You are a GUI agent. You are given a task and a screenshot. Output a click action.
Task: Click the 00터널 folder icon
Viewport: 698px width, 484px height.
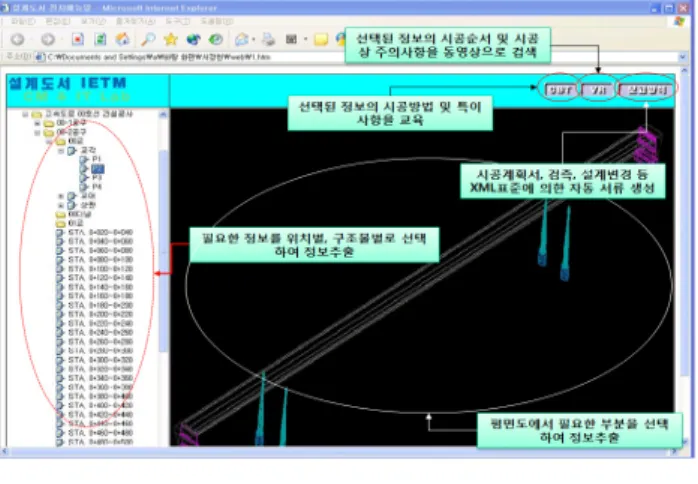click(x=61, y=215)
